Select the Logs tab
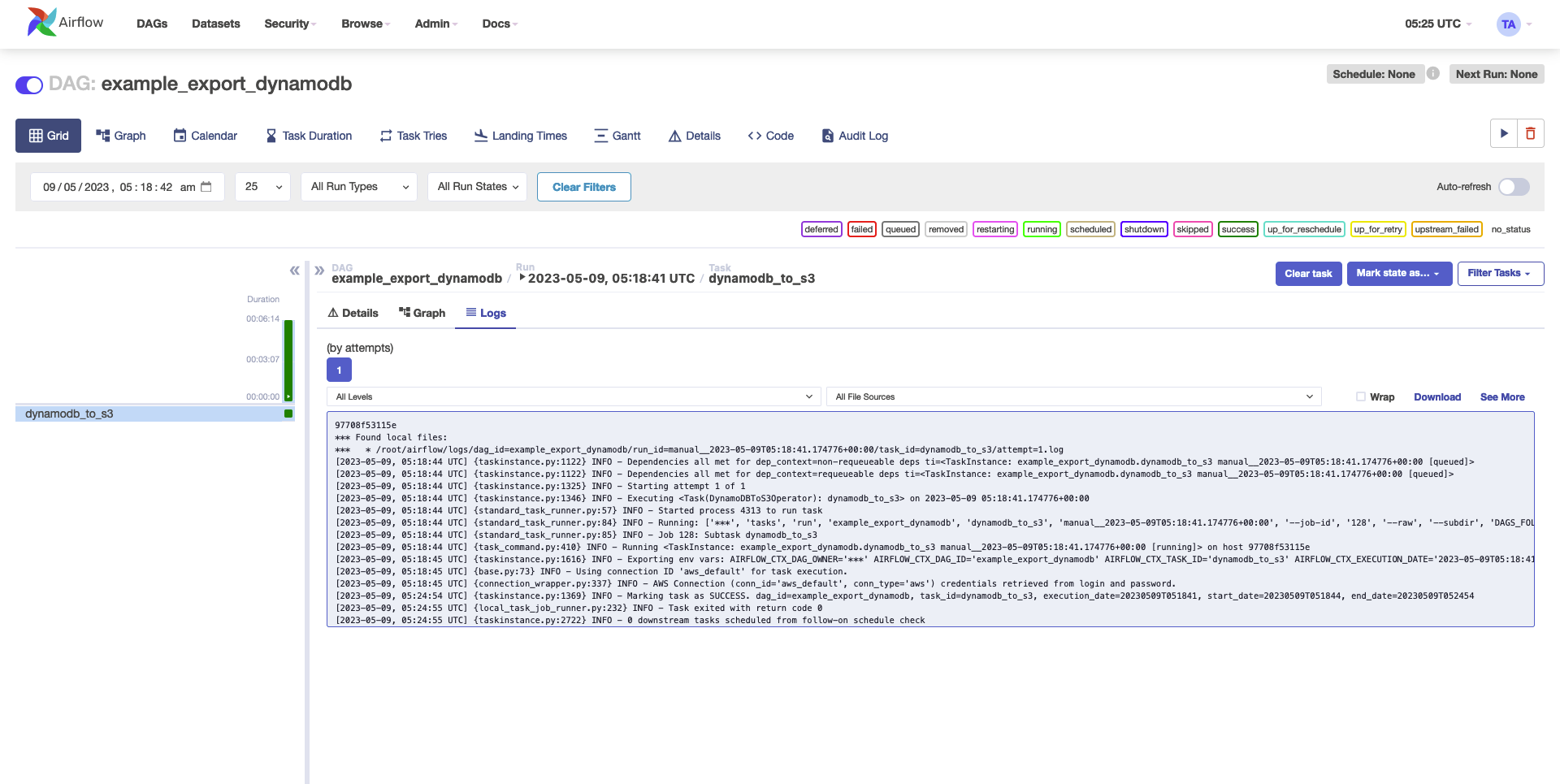 [486, 313]
